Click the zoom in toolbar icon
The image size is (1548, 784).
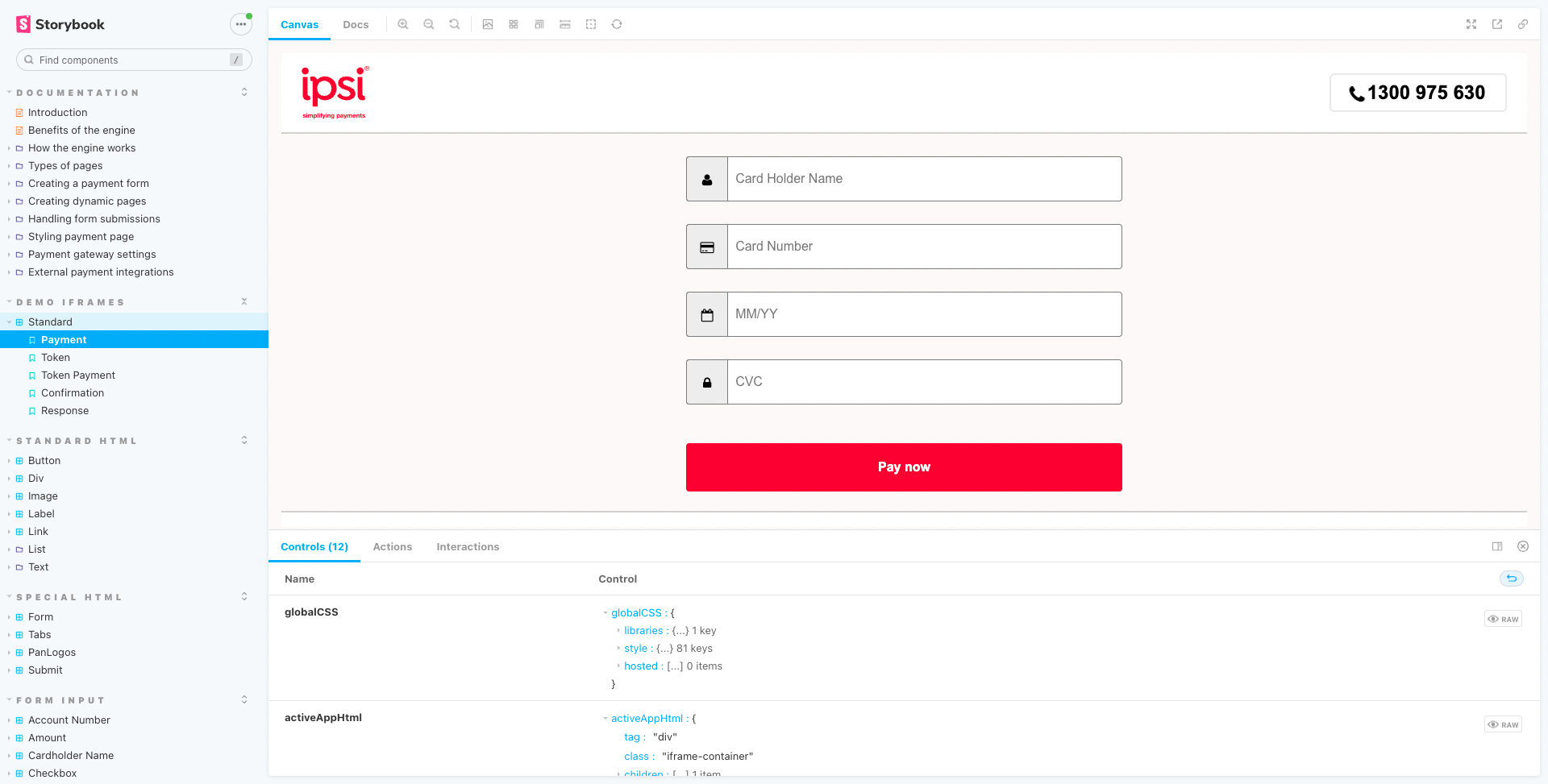pos(403,24)
